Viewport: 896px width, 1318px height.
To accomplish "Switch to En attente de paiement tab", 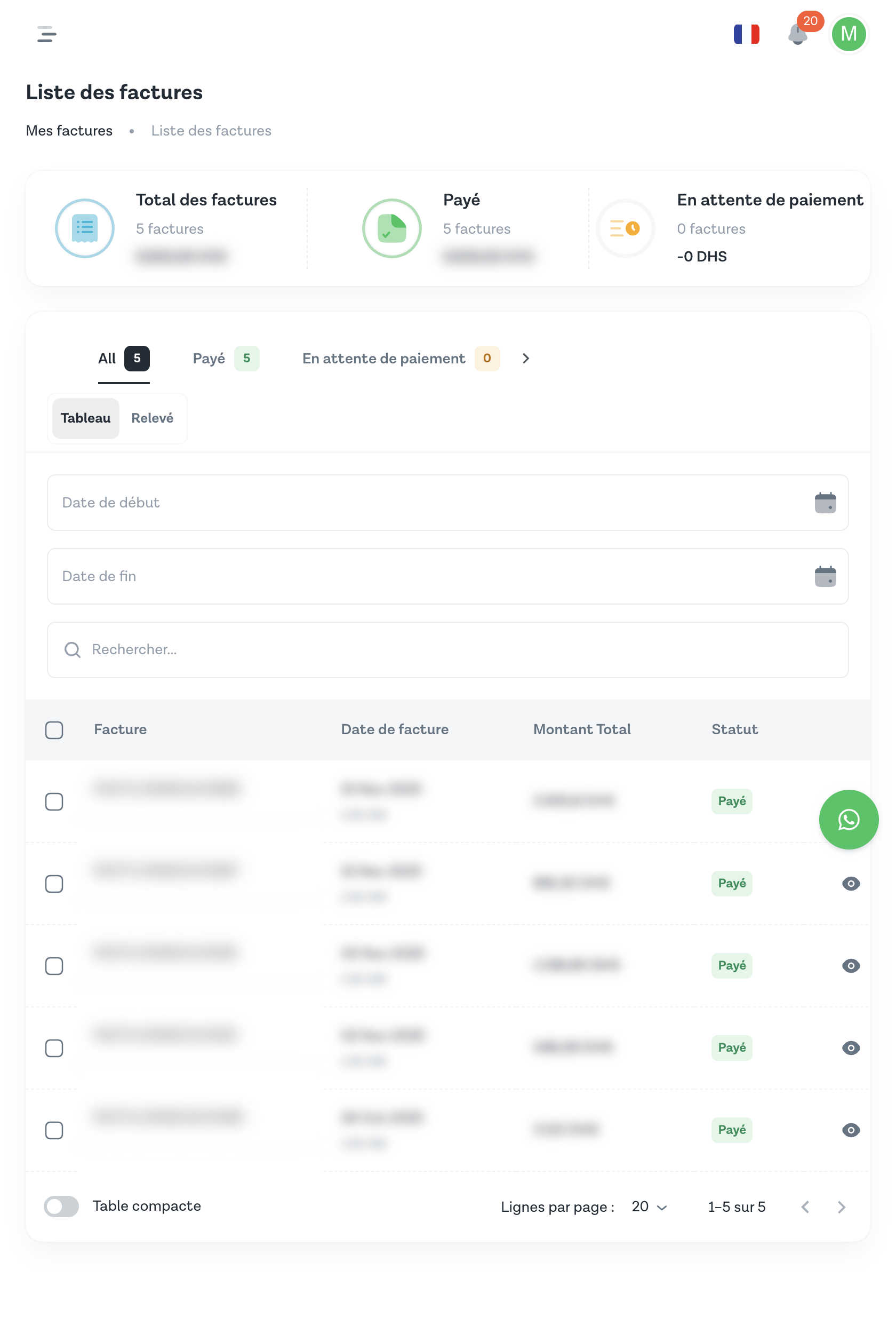I will click(399, 359).
